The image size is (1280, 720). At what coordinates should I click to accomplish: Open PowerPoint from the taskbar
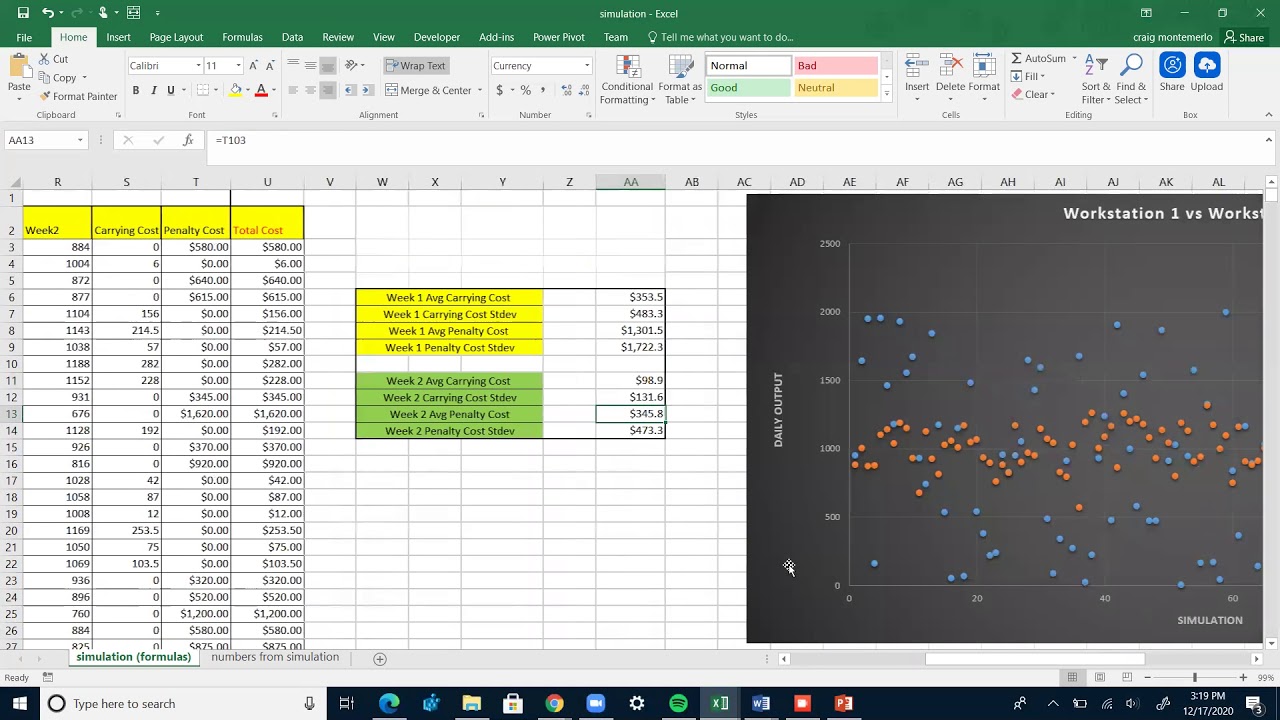click(x=843, y=704)
